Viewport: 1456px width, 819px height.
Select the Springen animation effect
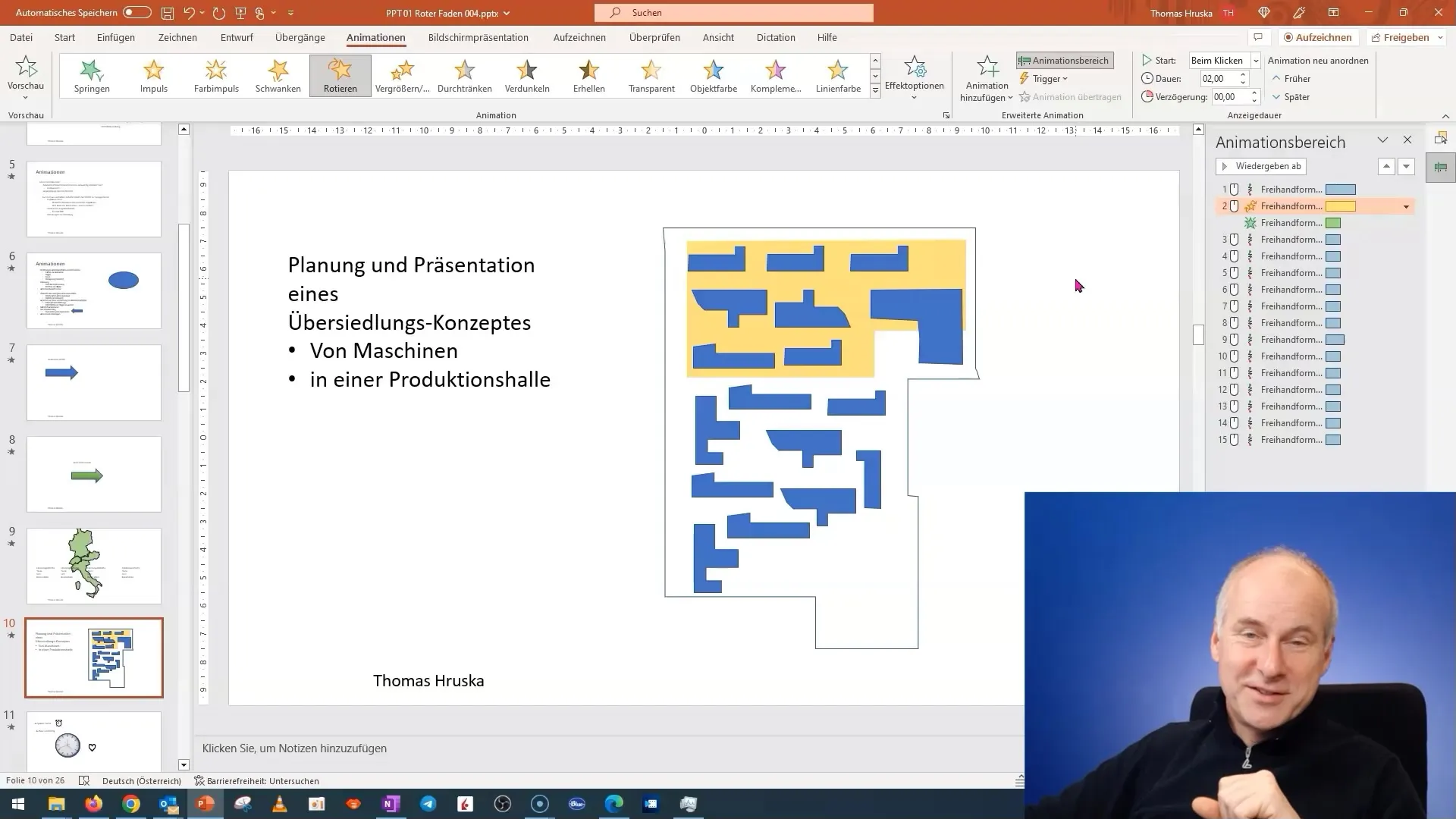click(x=91, y=74)
